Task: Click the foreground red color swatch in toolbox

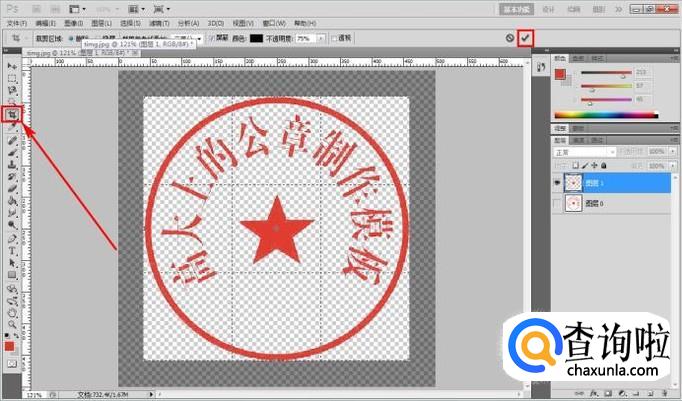Action: (10, 345)
